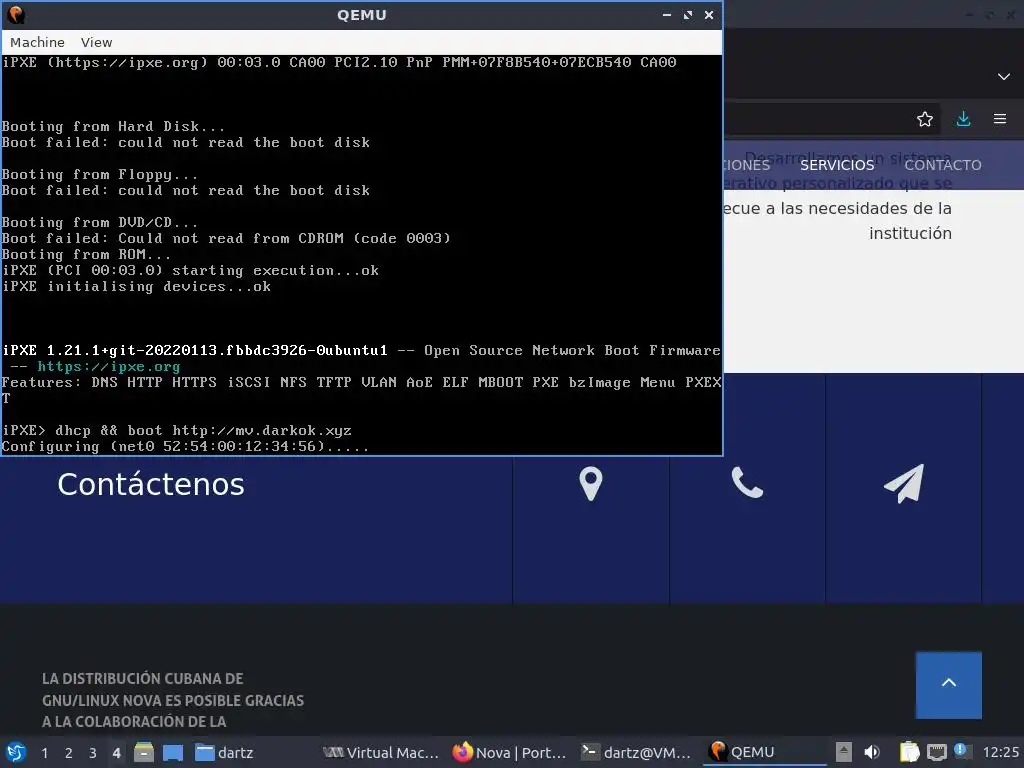Open the file manager launcher in taskbar
Image resolution: width=1024 pixels, height=768 pixels.
click(x=144, y=752)
